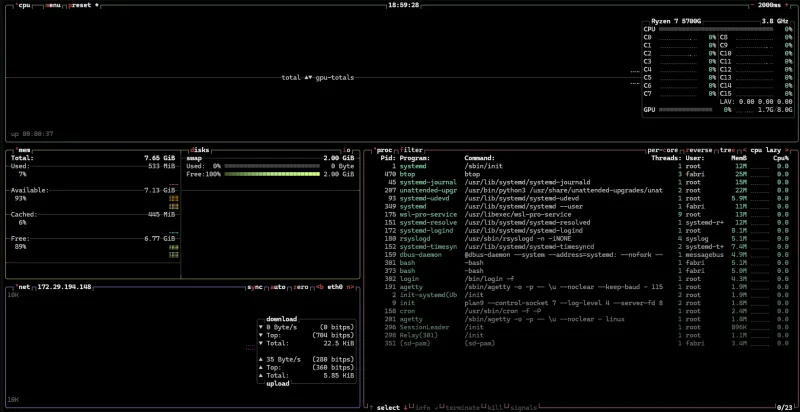Kill the selected process
This screenshot has width=800, height=412.
pyautogui.click(x=493, y=407)
